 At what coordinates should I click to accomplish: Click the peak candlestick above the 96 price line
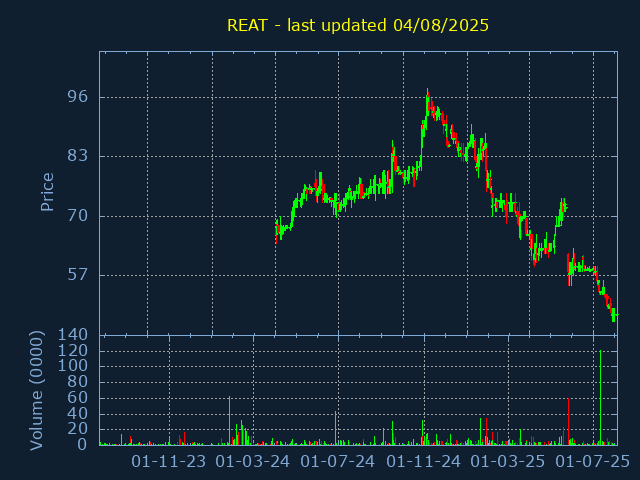[x=427, y=102]
